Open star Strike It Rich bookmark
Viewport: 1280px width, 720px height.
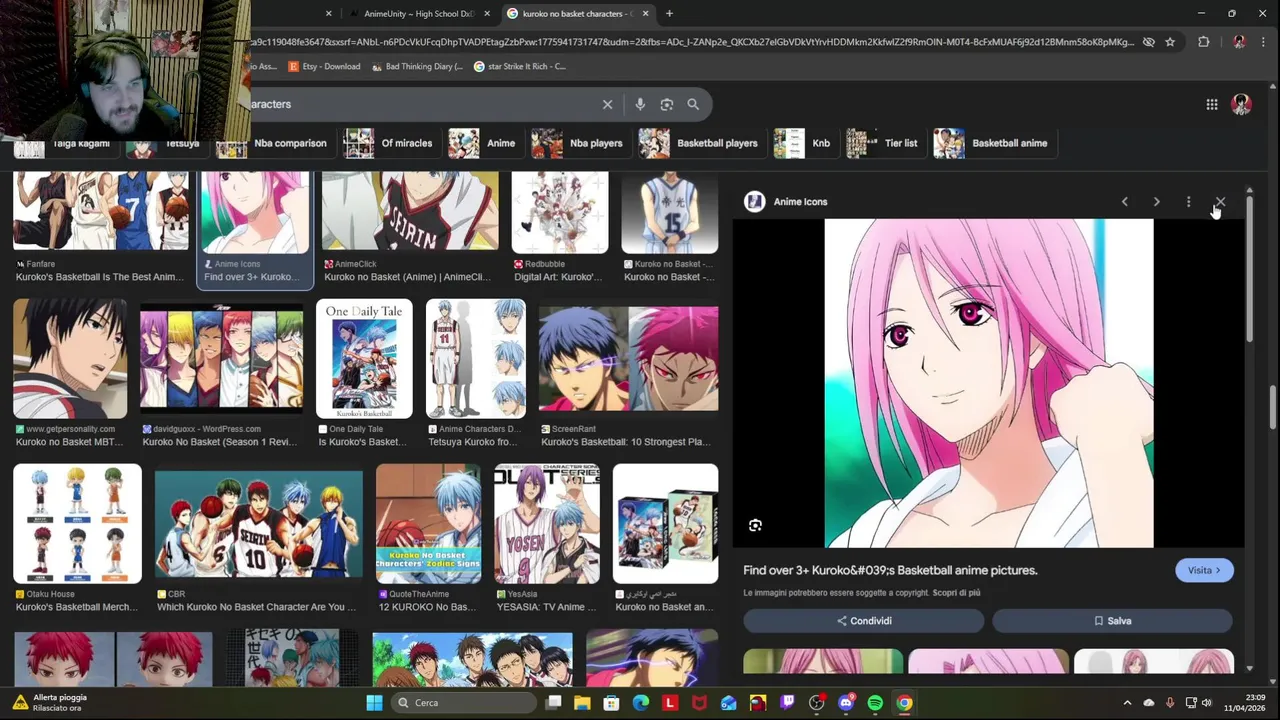(x=520, y=66)
